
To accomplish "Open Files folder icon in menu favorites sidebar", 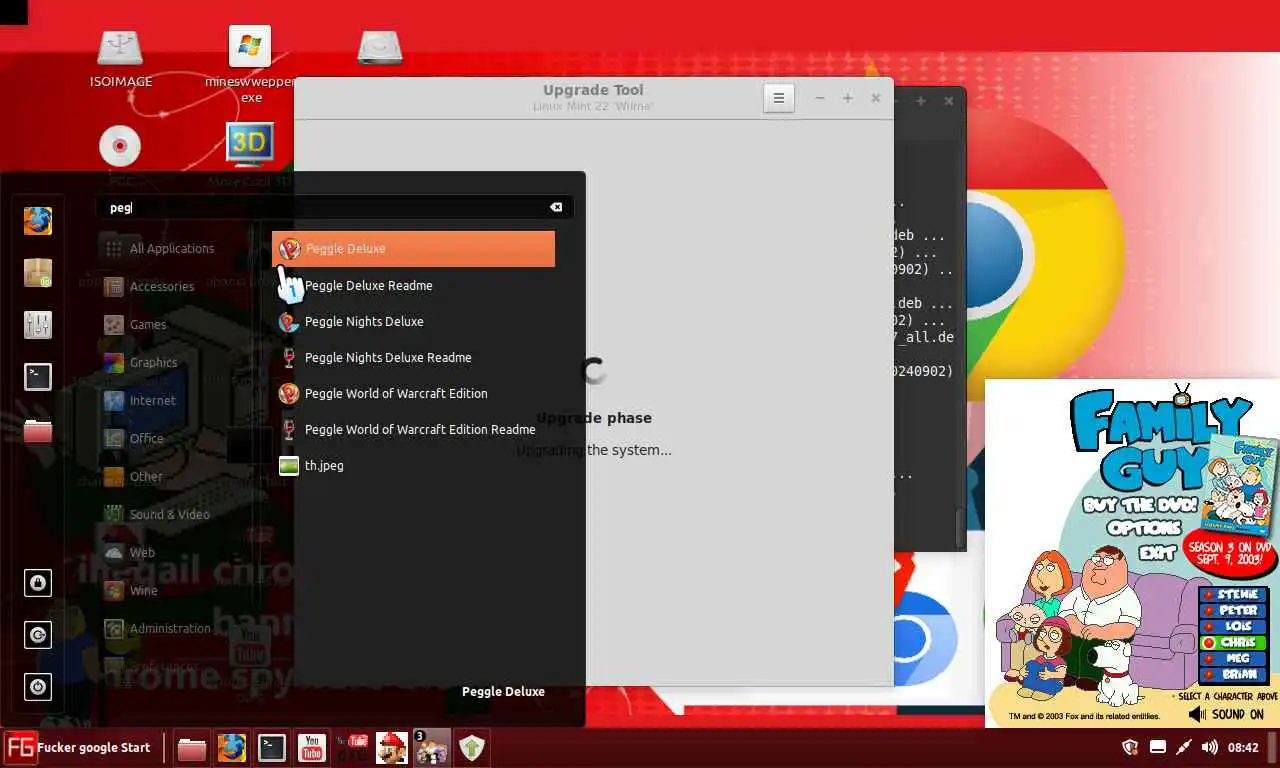I will pyautogui.click(x=38, y=430).
